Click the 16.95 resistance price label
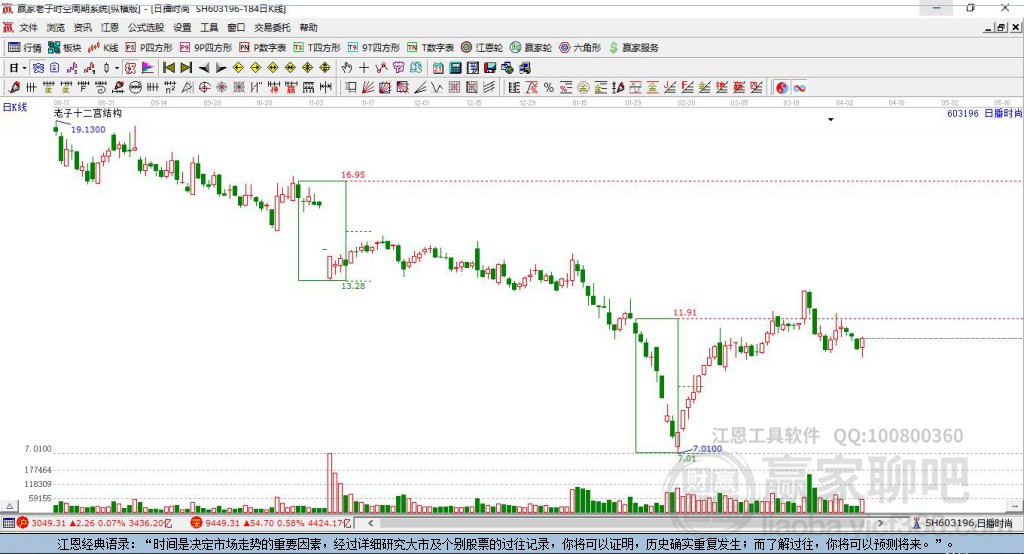The image size is (1024, 554). click(x=353, y=174)
